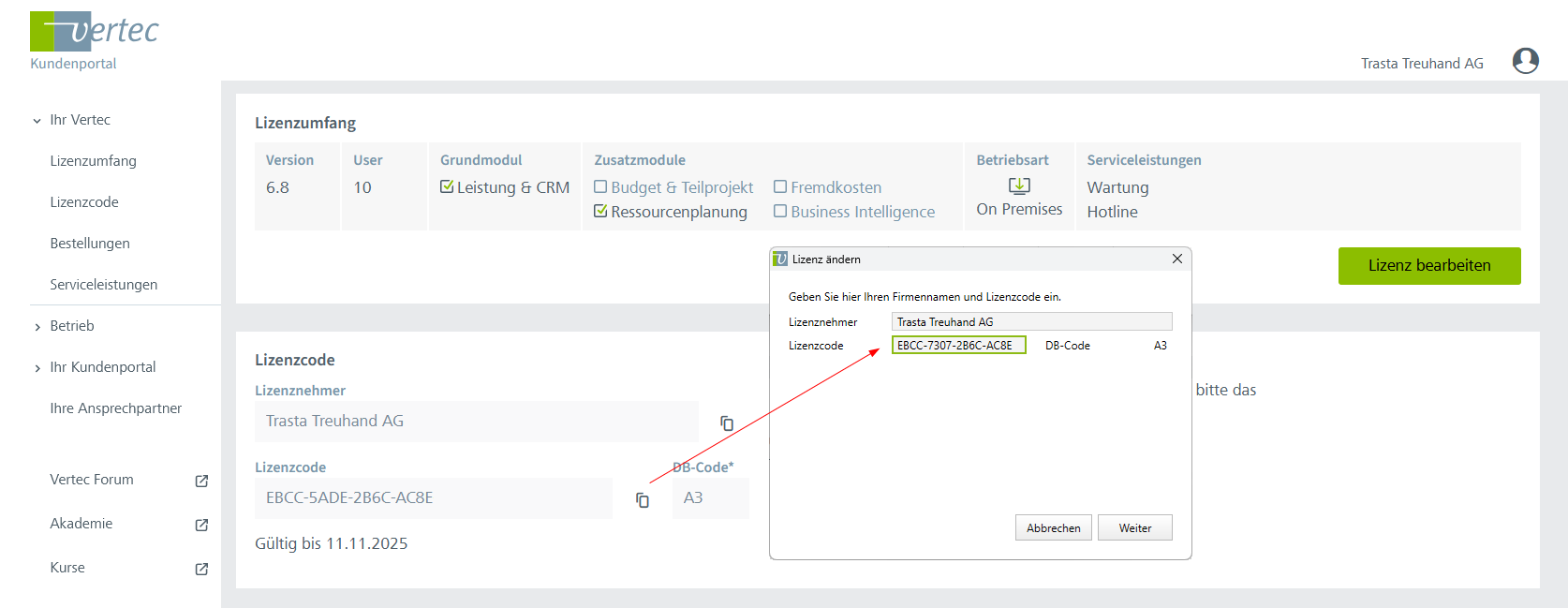Click the portal Lizenzcode field EBCC-5ADE-2B6C-AC8E
The height and width of the screenshot is (608, 1568).
434,498
